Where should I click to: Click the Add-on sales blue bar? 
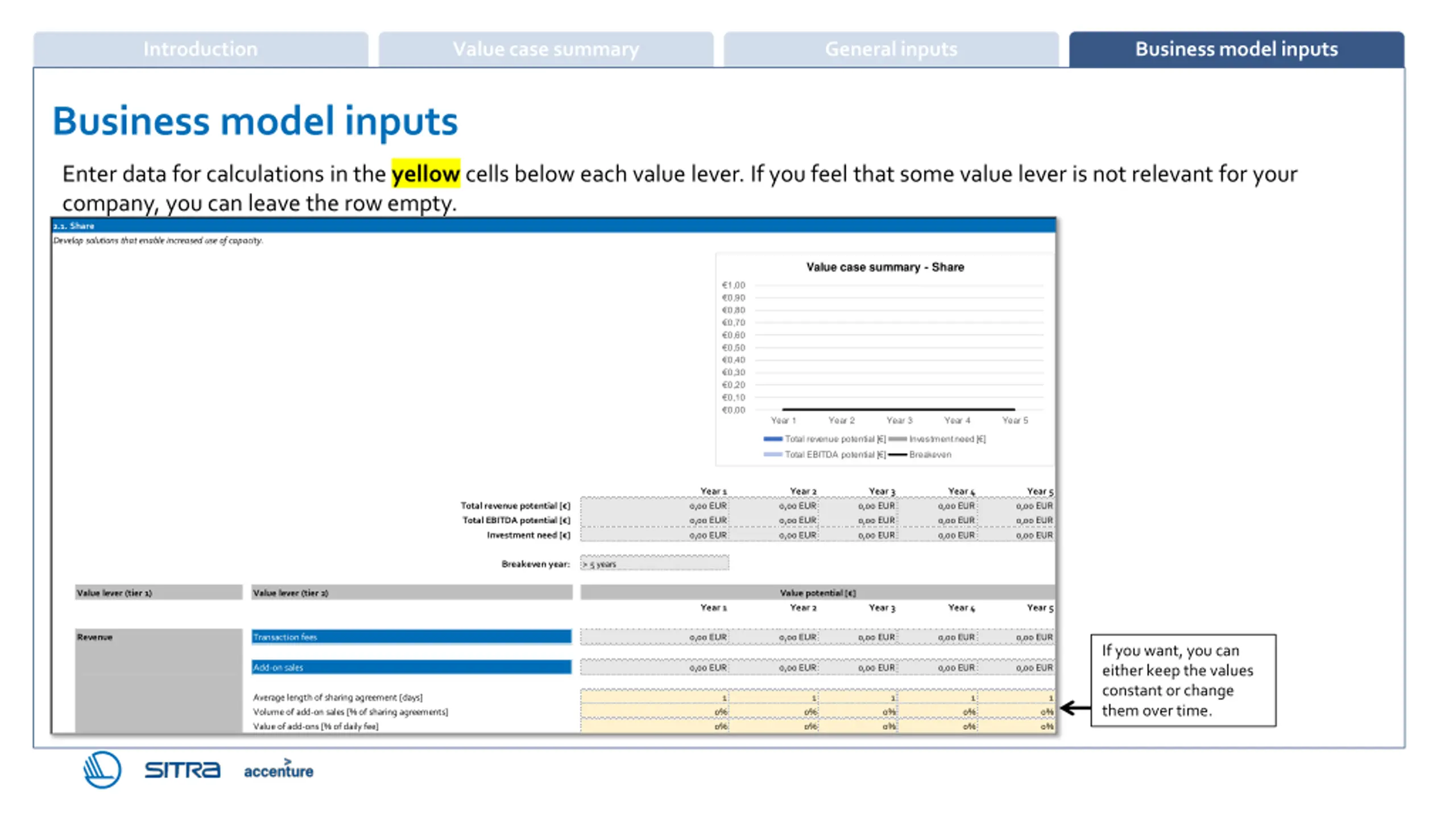coord(412,667)
